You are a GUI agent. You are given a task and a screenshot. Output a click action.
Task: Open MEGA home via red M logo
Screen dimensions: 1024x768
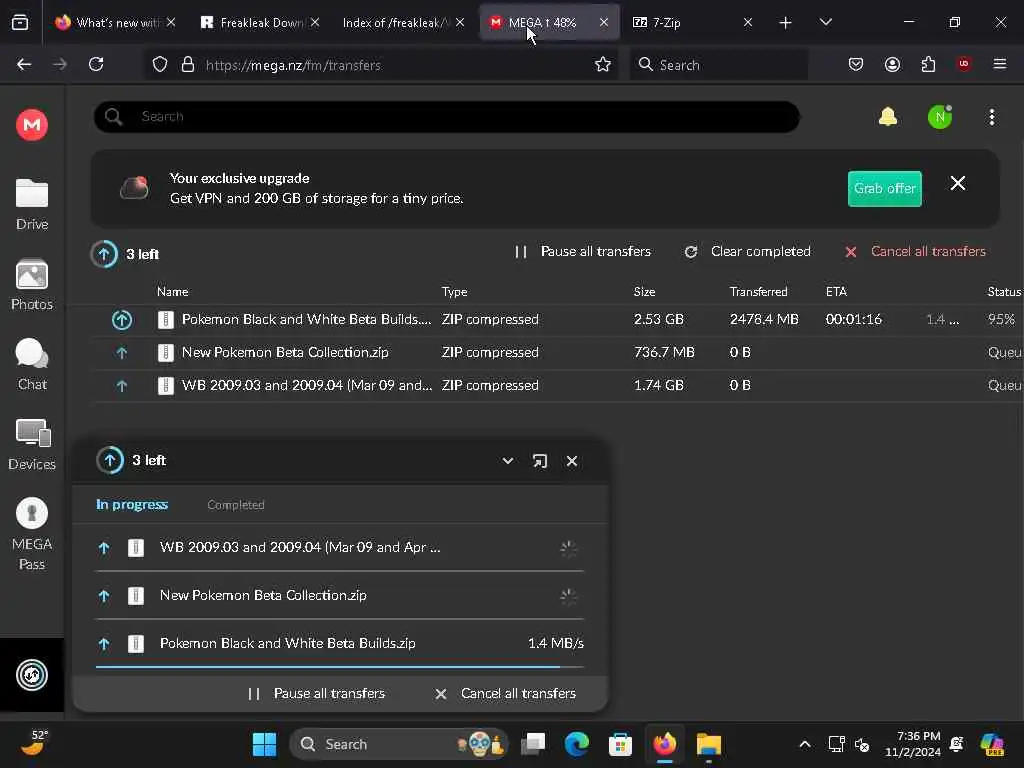click(31, 124)
